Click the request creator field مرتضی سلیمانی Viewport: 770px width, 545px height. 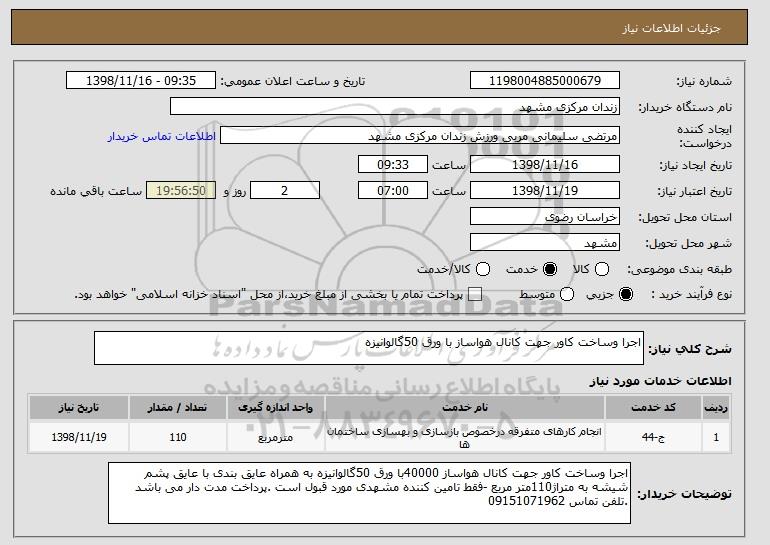point(420,136)
